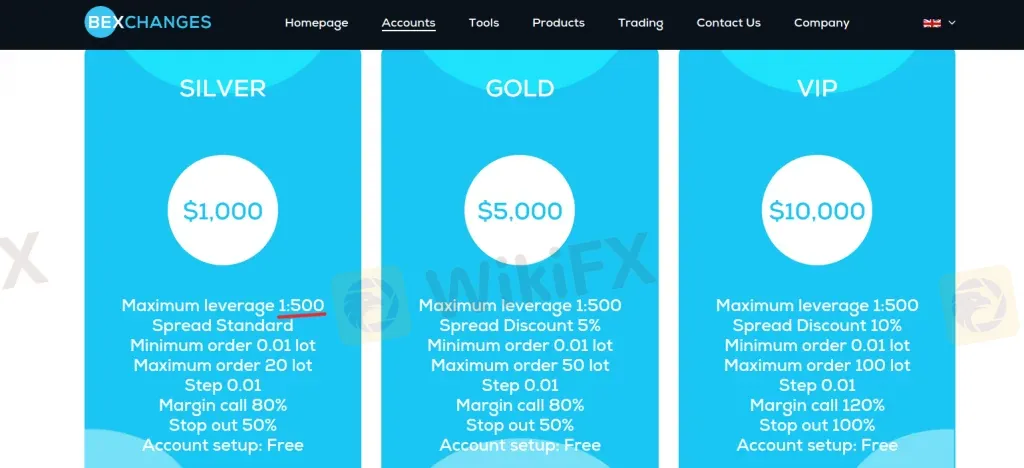Screen dimensions: 1024x468
Task: Open the Accounts menu
Action: 408,23
